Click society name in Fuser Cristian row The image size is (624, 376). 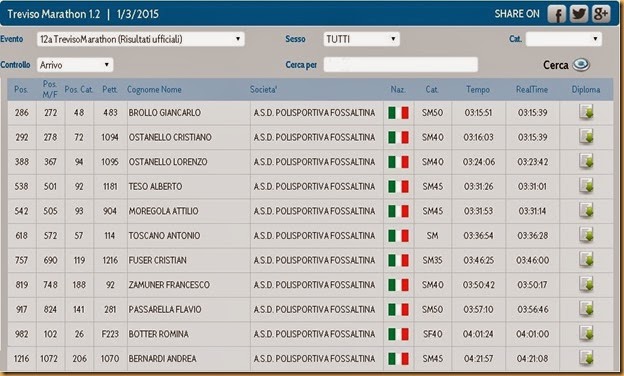314,261
